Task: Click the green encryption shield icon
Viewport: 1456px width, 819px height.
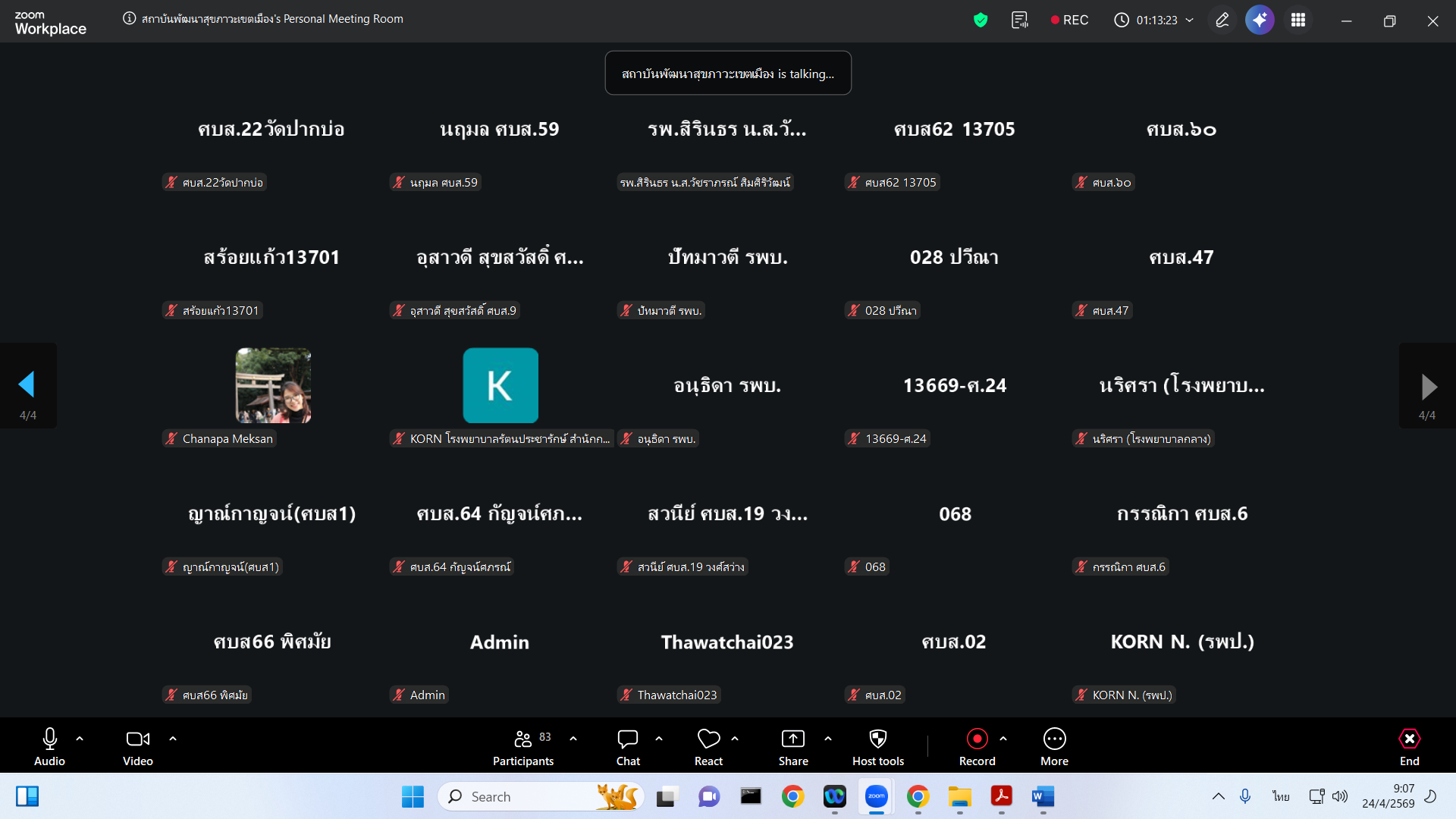Action: (981, 20)
